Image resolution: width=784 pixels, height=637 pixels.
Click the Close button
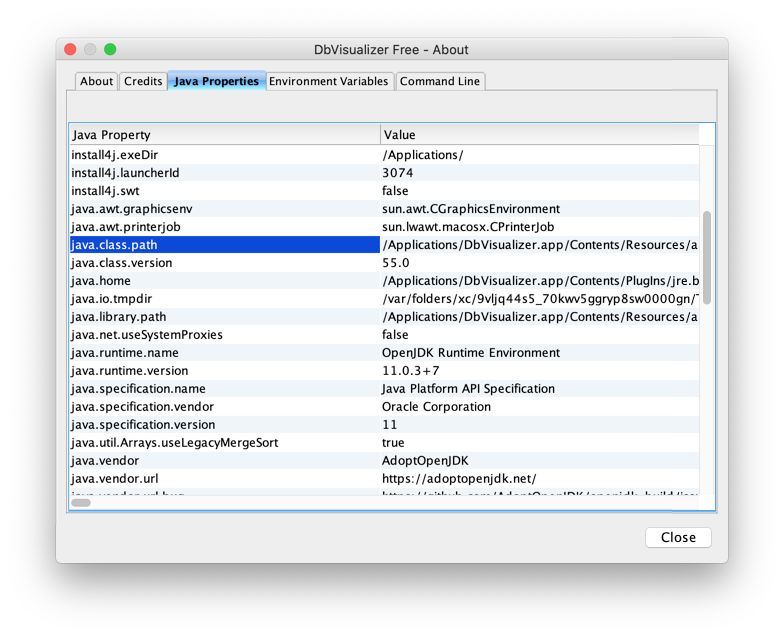[678, 538]
